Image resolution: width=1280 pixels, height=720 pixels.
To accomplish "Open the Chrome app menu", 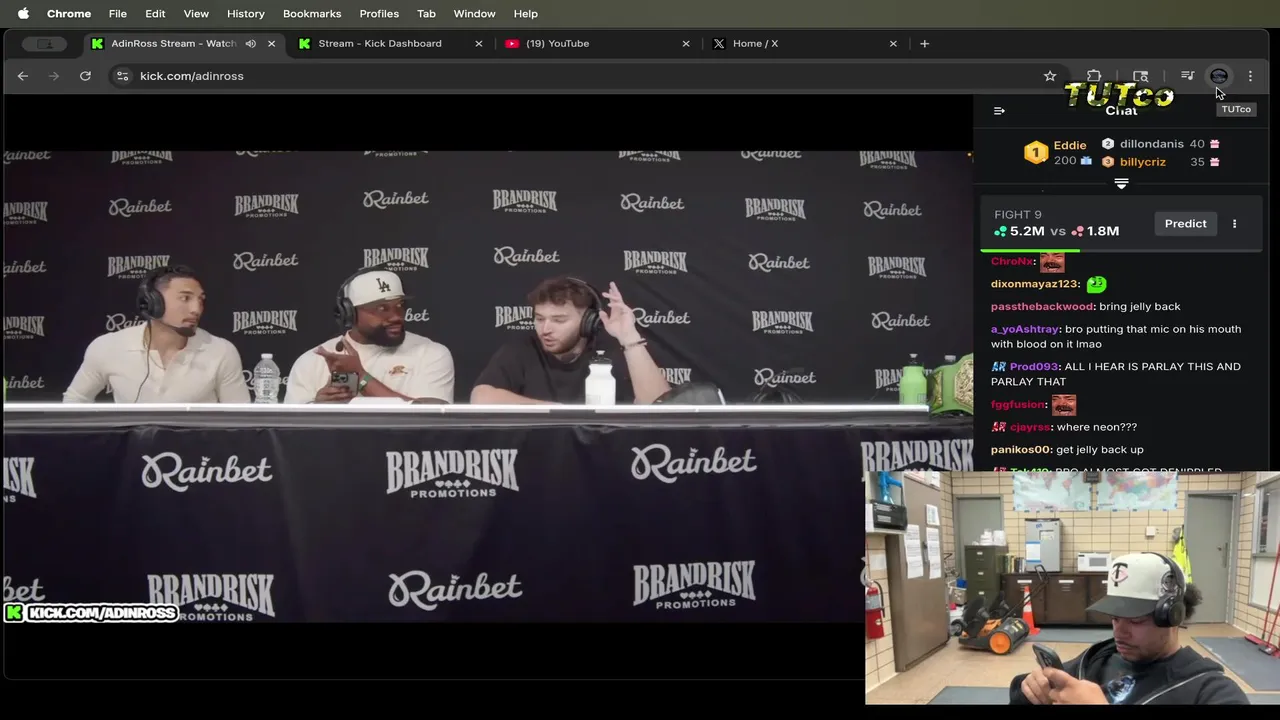I will (x=69, y=14).
